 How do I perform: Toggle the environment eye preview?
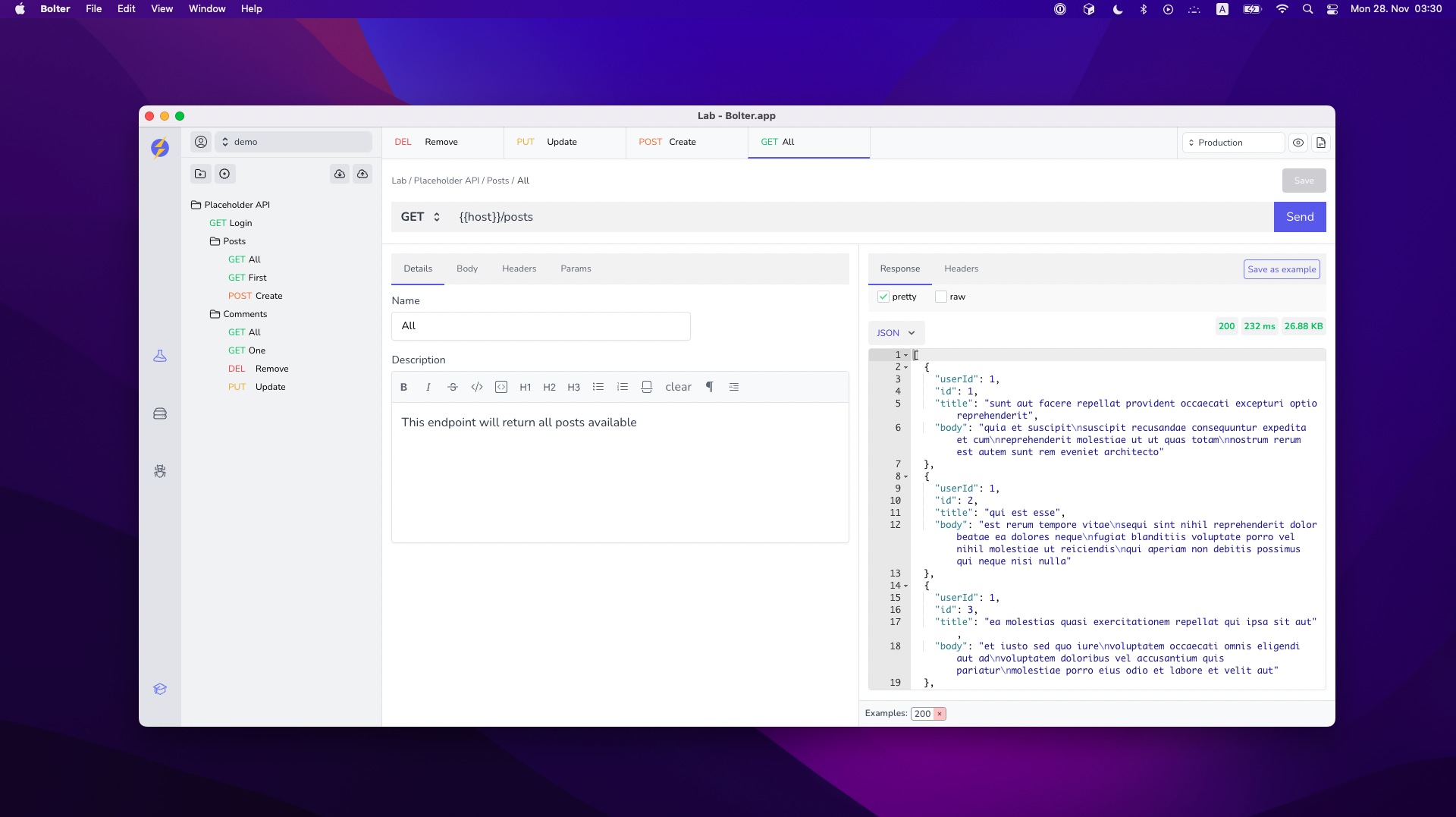coord(1298,143)
